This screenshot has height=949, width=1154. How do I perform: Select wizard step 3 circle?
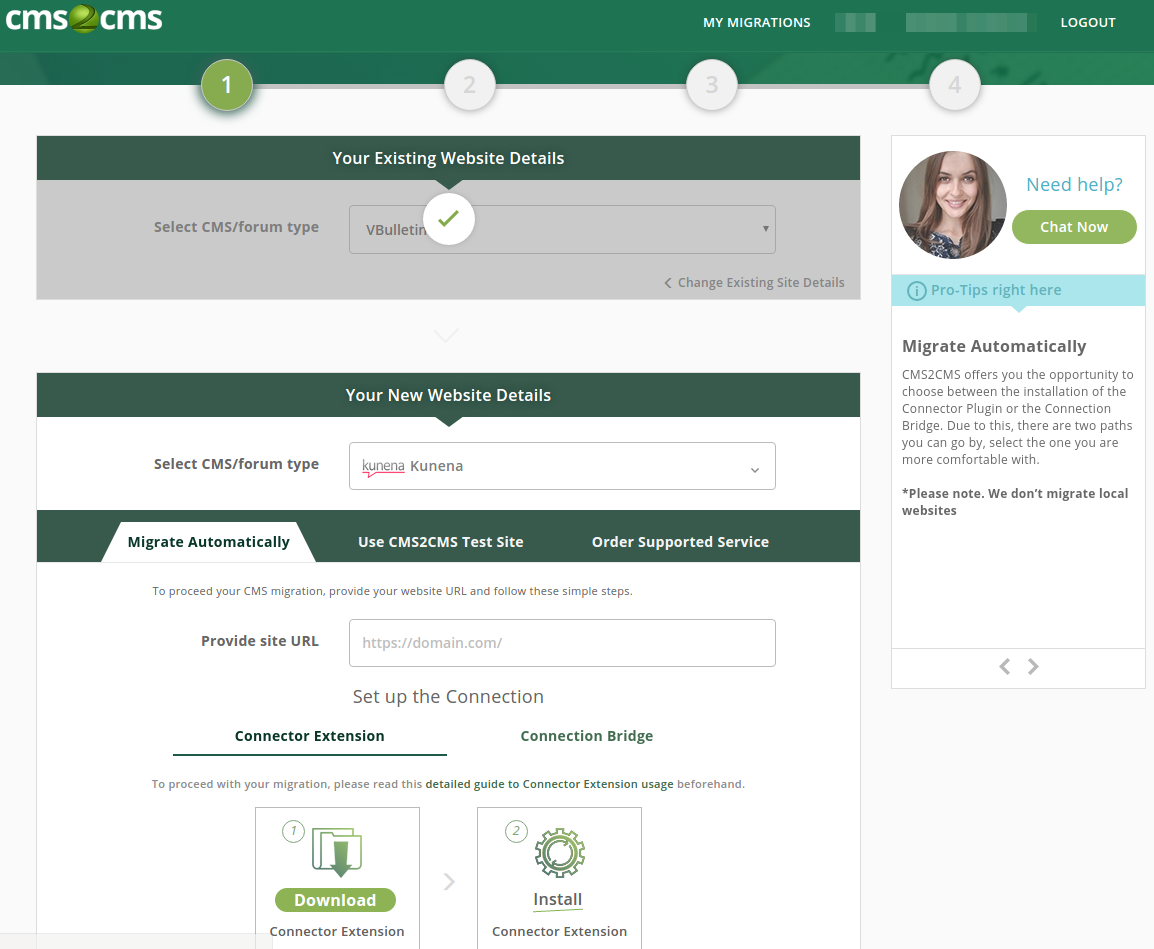coord(712,85)
